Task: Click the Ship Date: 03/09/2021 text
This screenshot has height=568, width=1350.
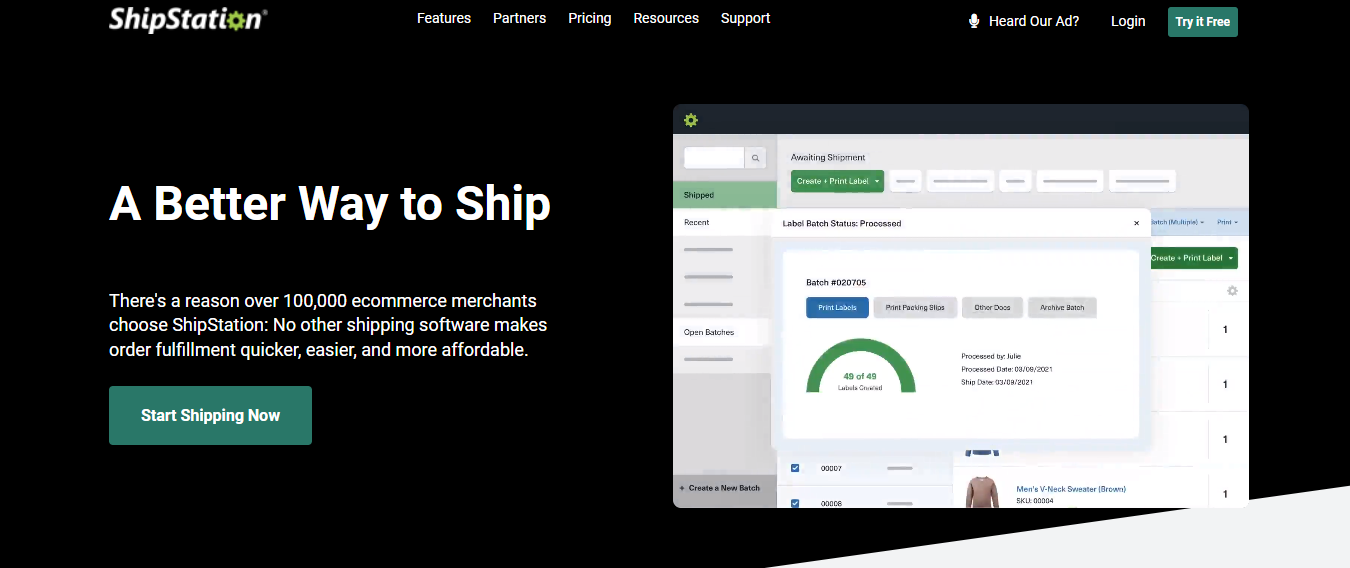Action: click(997, 382)
